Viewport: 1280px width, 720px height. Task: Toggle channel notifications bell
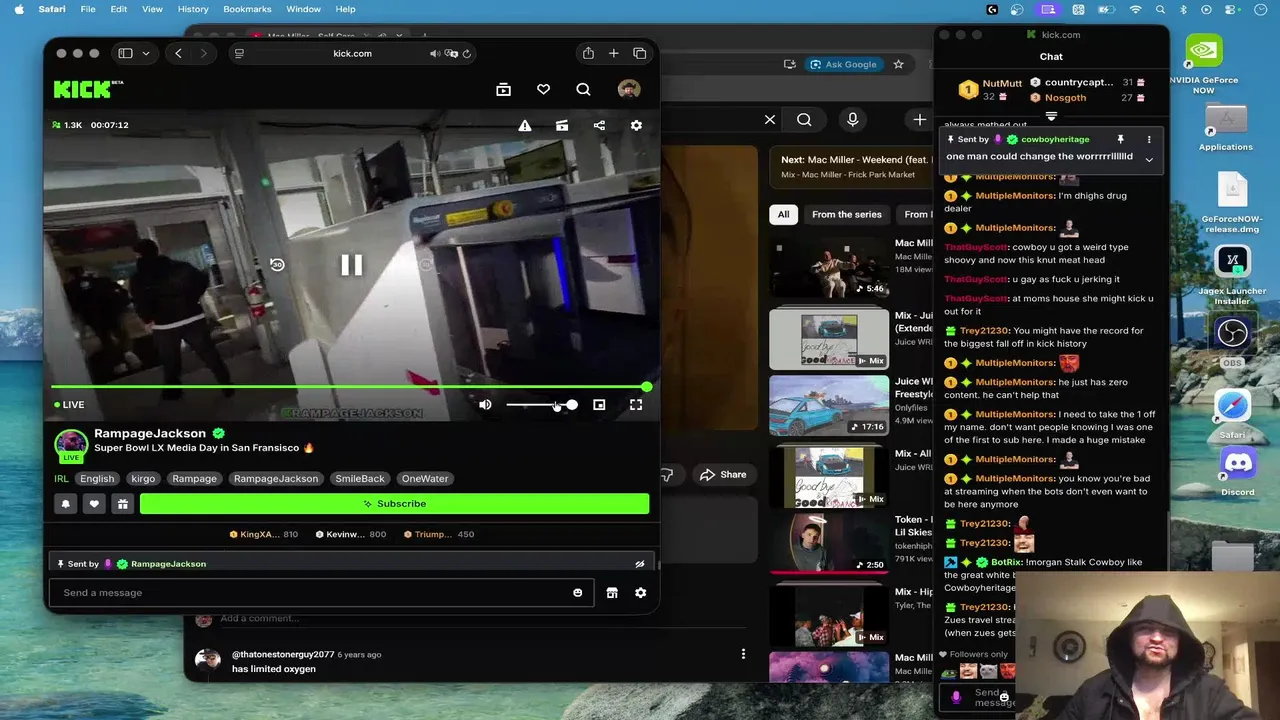[66, 504]
